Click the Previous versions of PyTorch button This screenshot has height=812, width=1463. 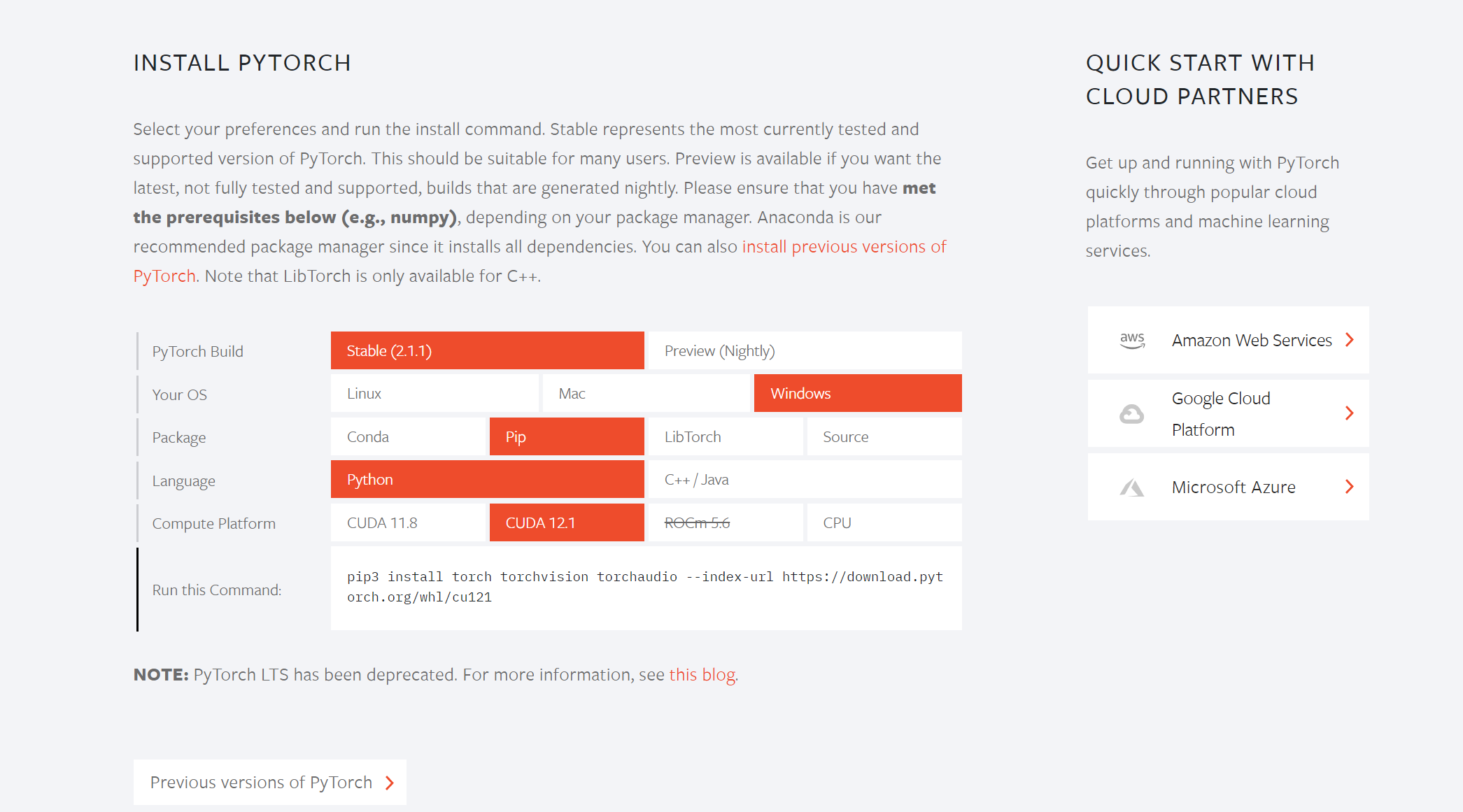click(x=270, y=782)
